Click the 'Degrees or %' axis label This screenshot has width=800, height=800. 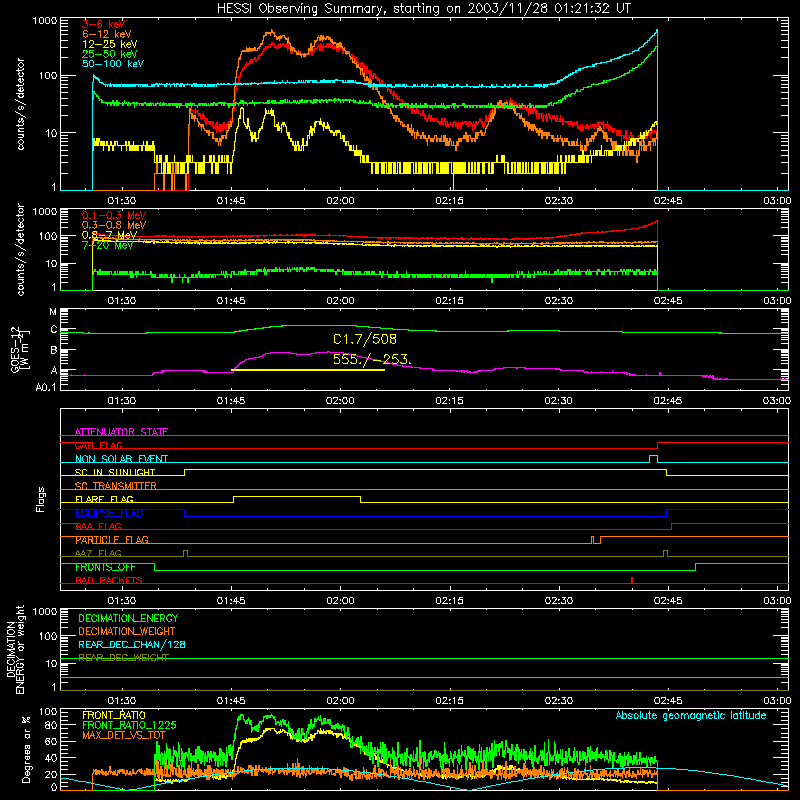coord(26,749)
